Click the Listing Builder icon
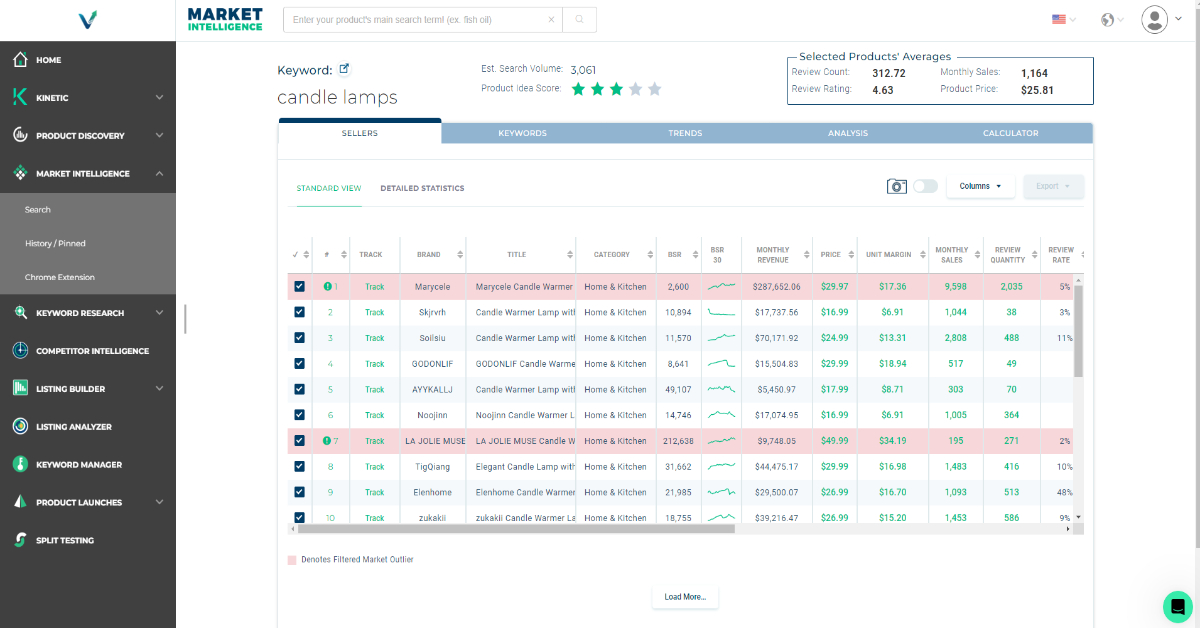1200x628 pixels. (20, 388)
